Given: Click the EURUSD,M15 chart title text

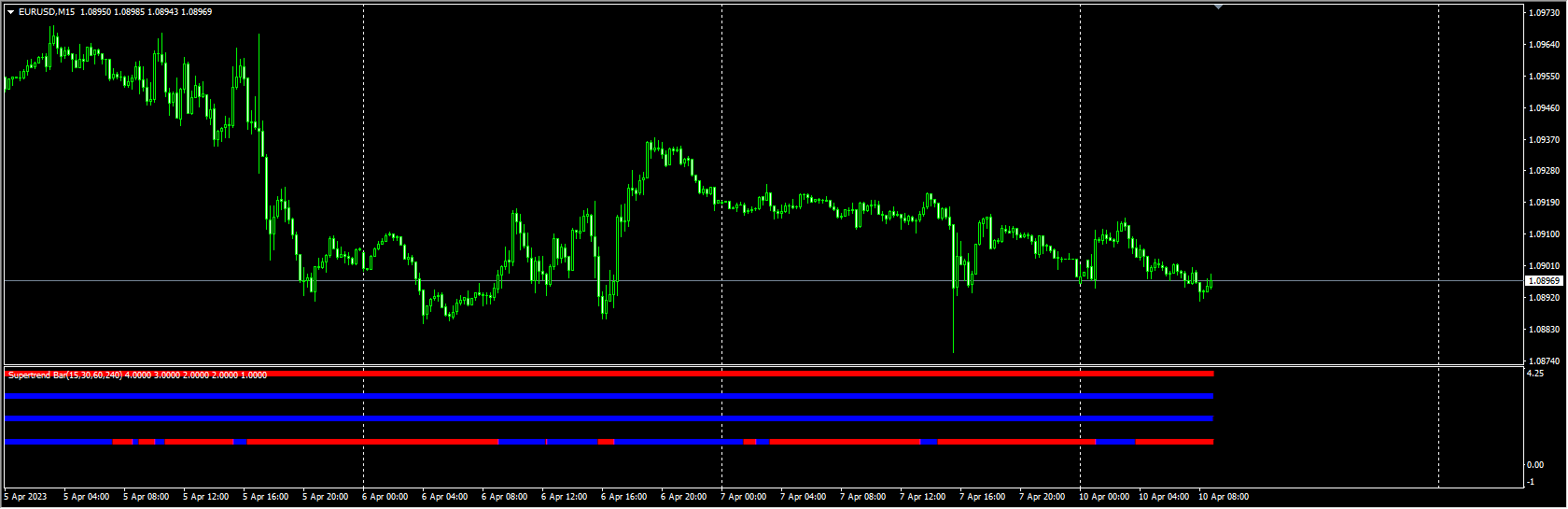Looking at the screenshot, I should [x=47, y=12].
